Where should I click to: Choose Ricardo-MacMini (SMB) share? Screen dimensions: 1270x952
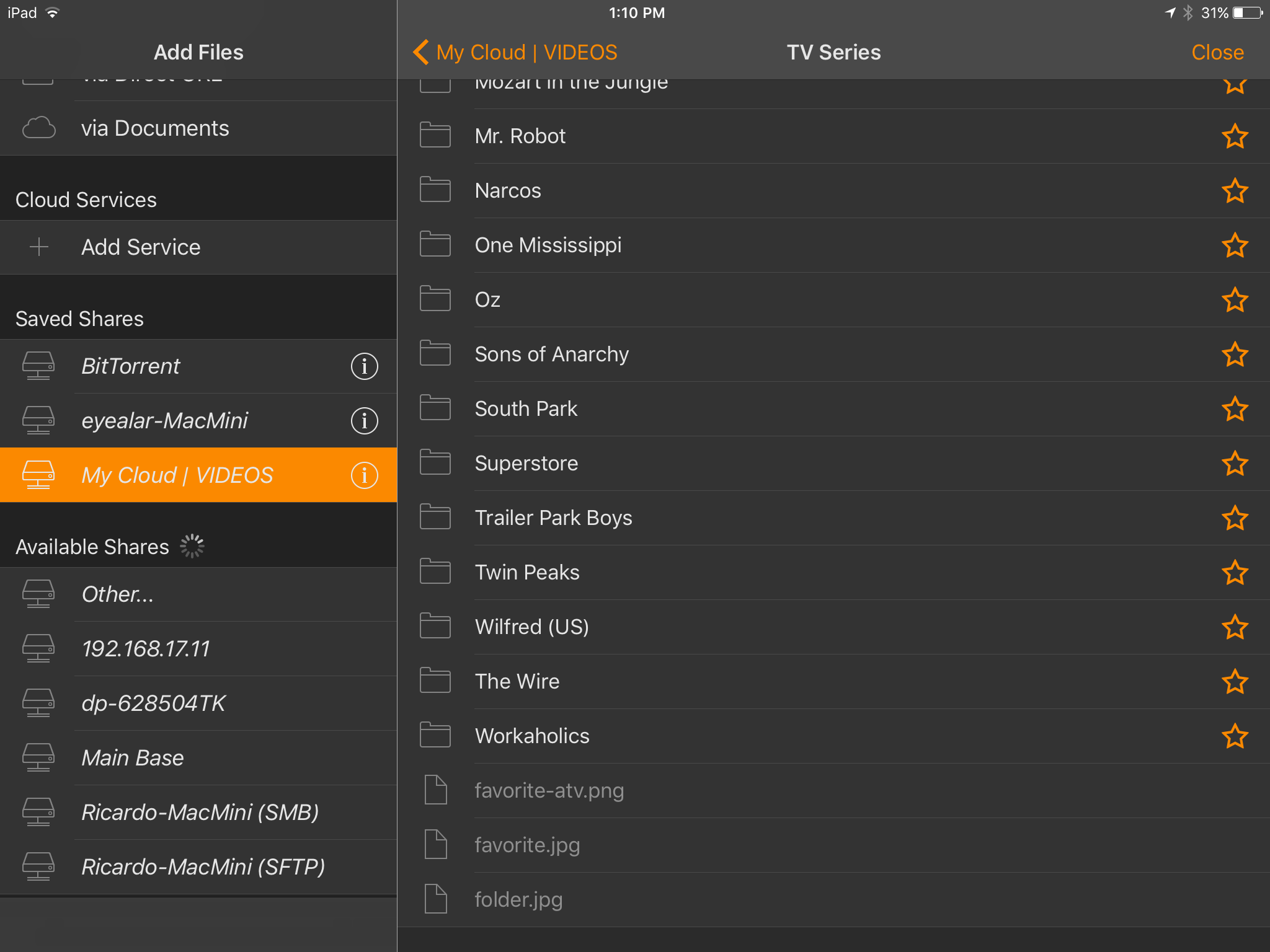coord(200,812)
